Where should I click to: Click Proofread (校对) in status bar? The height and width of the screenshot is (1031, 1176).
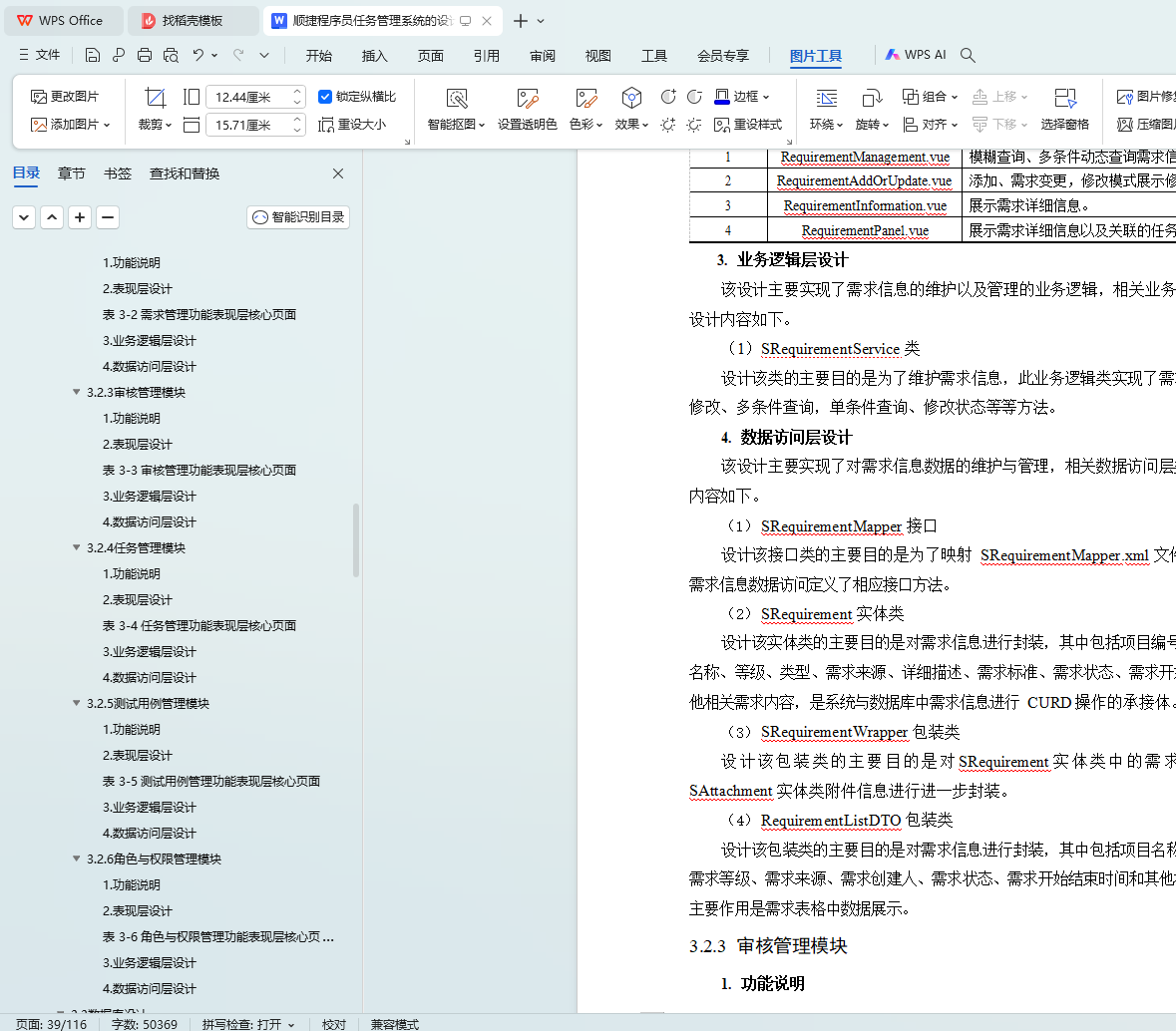[x=334, y=1024]
